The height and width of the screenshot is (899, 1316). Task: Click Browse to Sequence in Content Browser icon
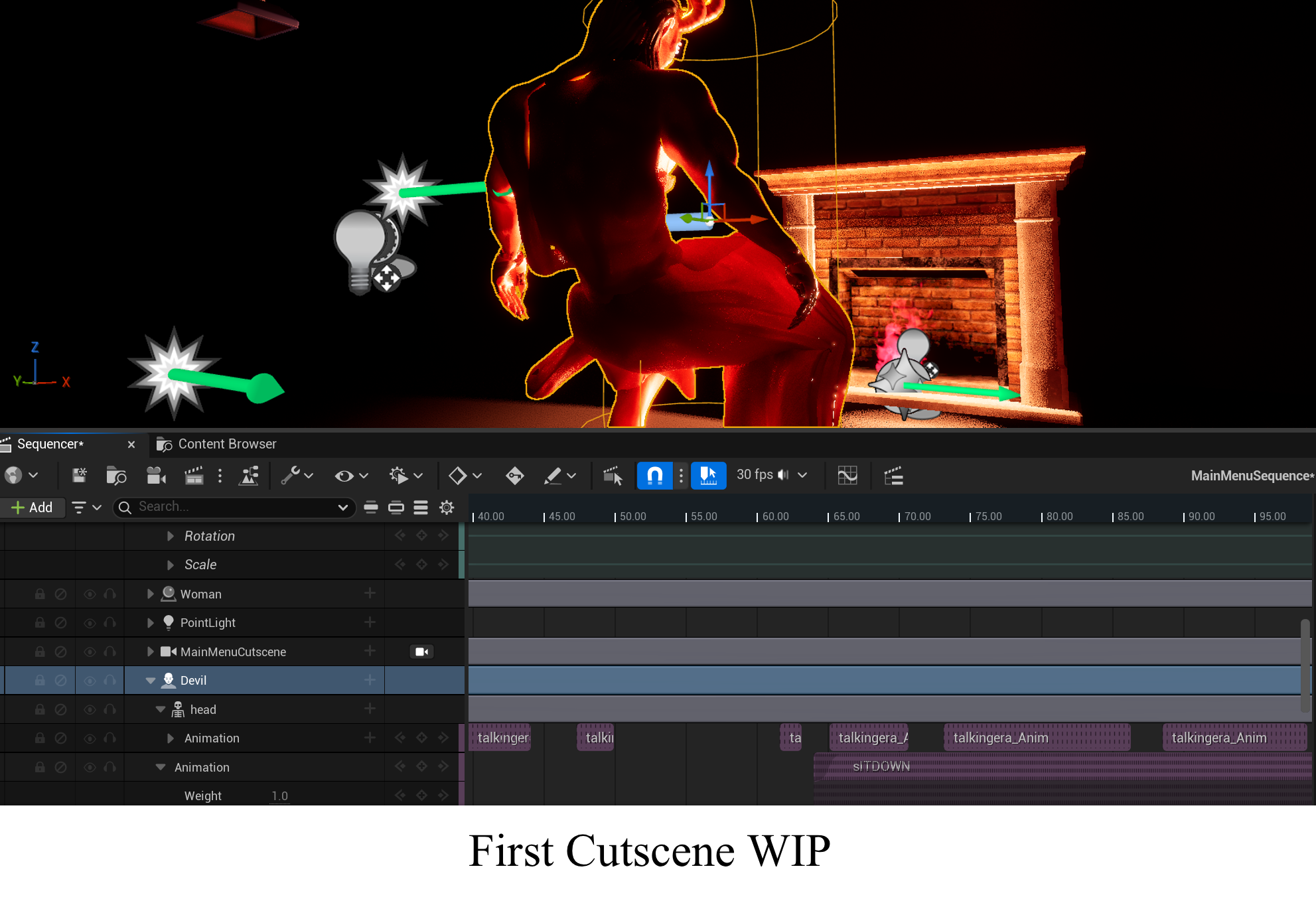pos(116,475)
